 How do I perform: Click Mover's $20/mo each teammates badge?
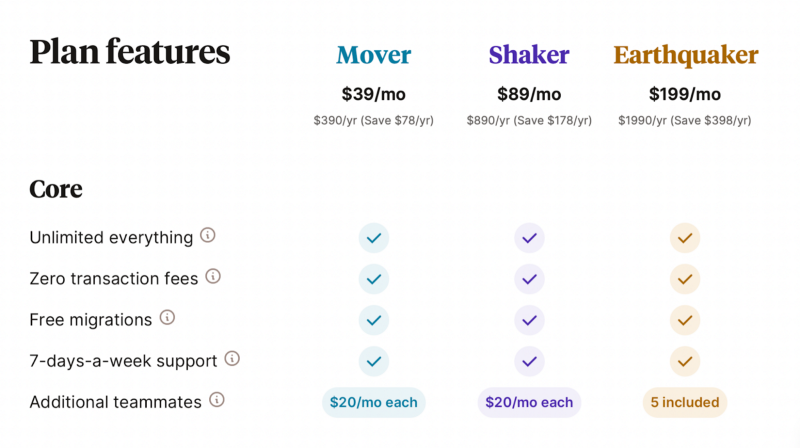(x=374, y=402)
